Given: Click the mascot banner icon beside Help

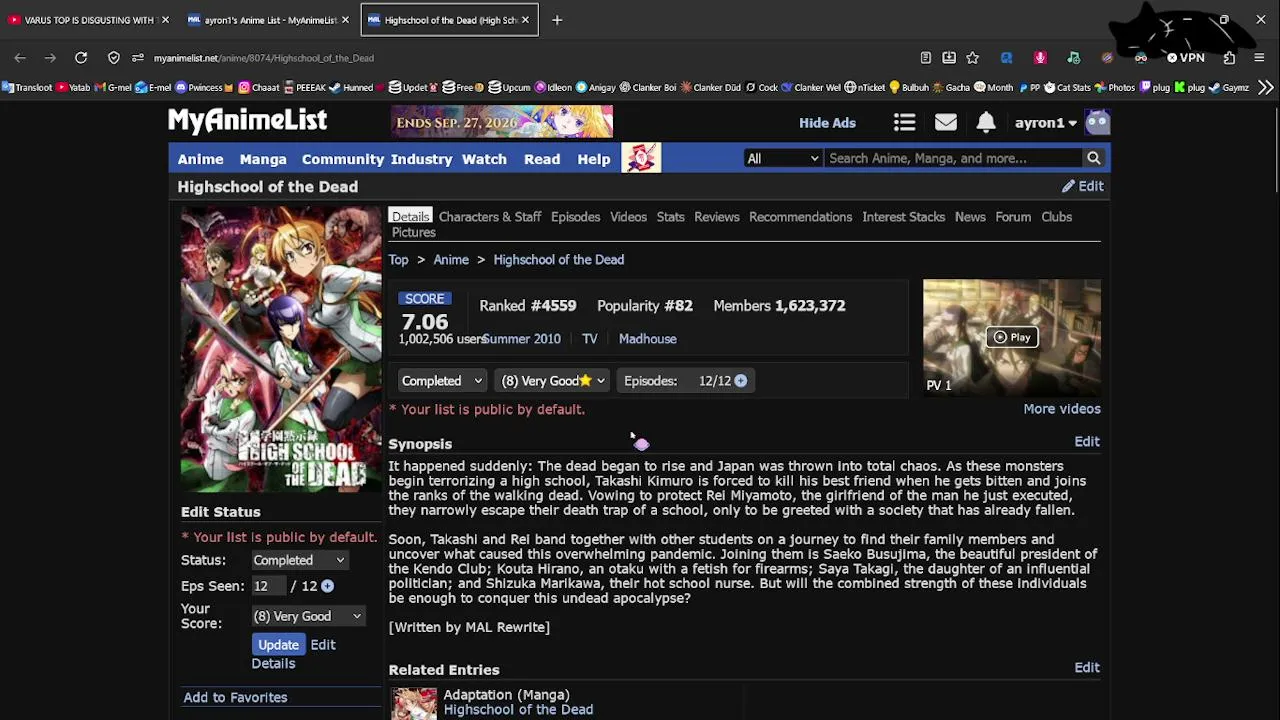Looking at the screenshot, I should click(x=641, y=158).
